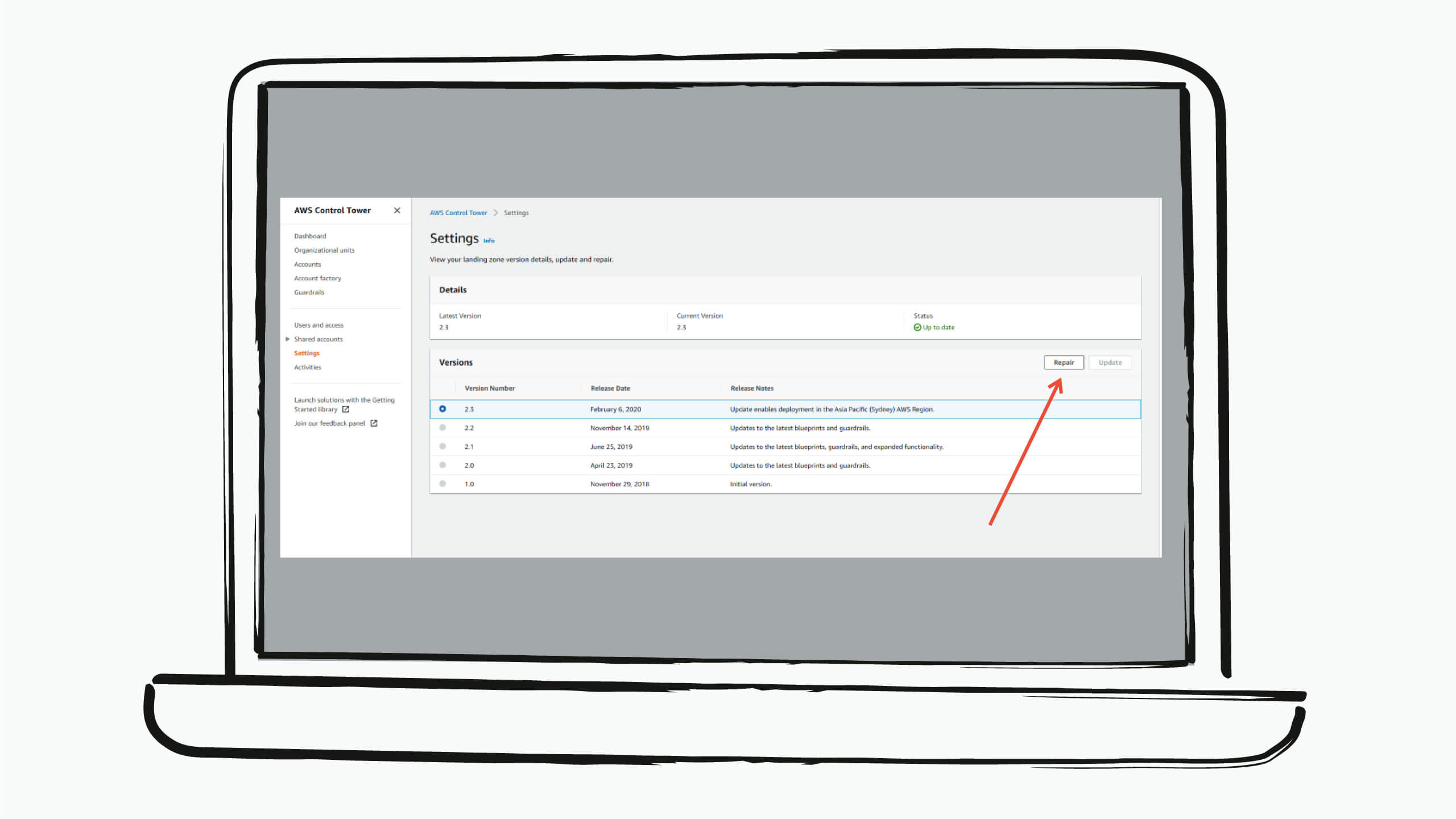
Task: Go to Organizational units
Action: point(324,250)
